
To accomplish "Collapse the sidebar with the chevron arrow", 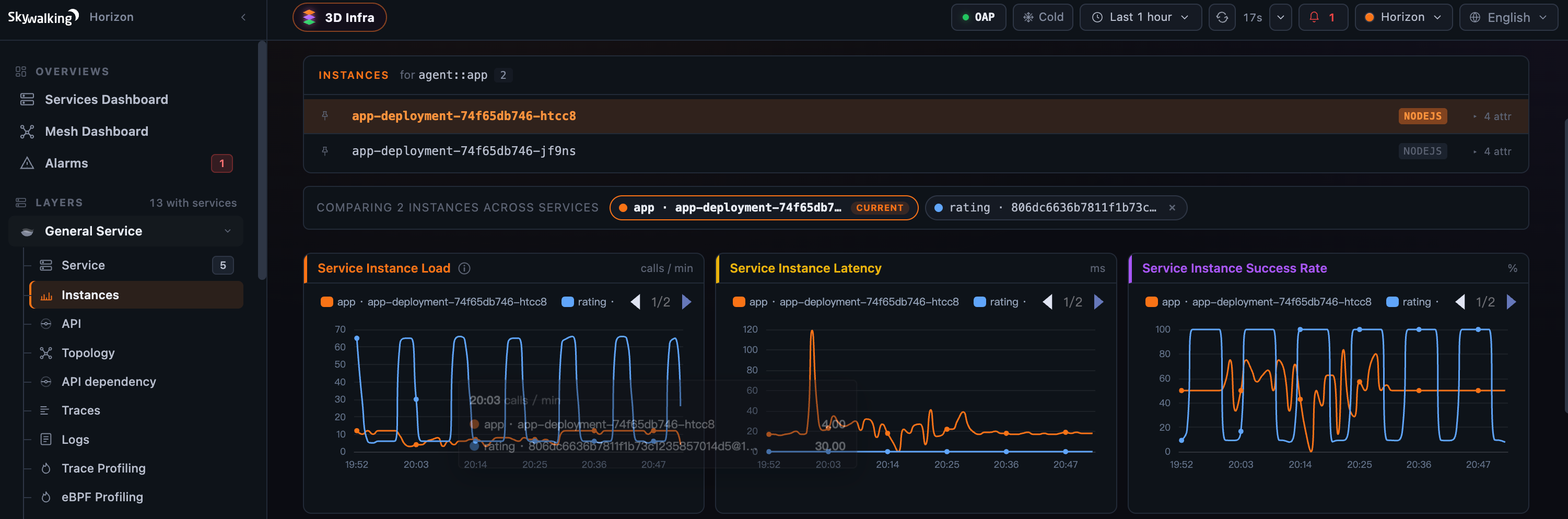I will coord(243,17).
